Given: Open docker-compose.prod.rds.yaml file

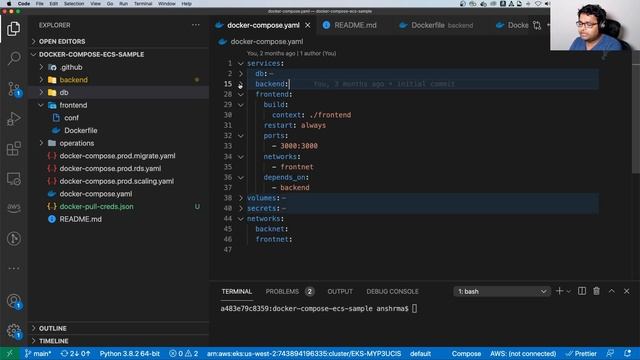Looking at the screenshot, I should 110,168.
